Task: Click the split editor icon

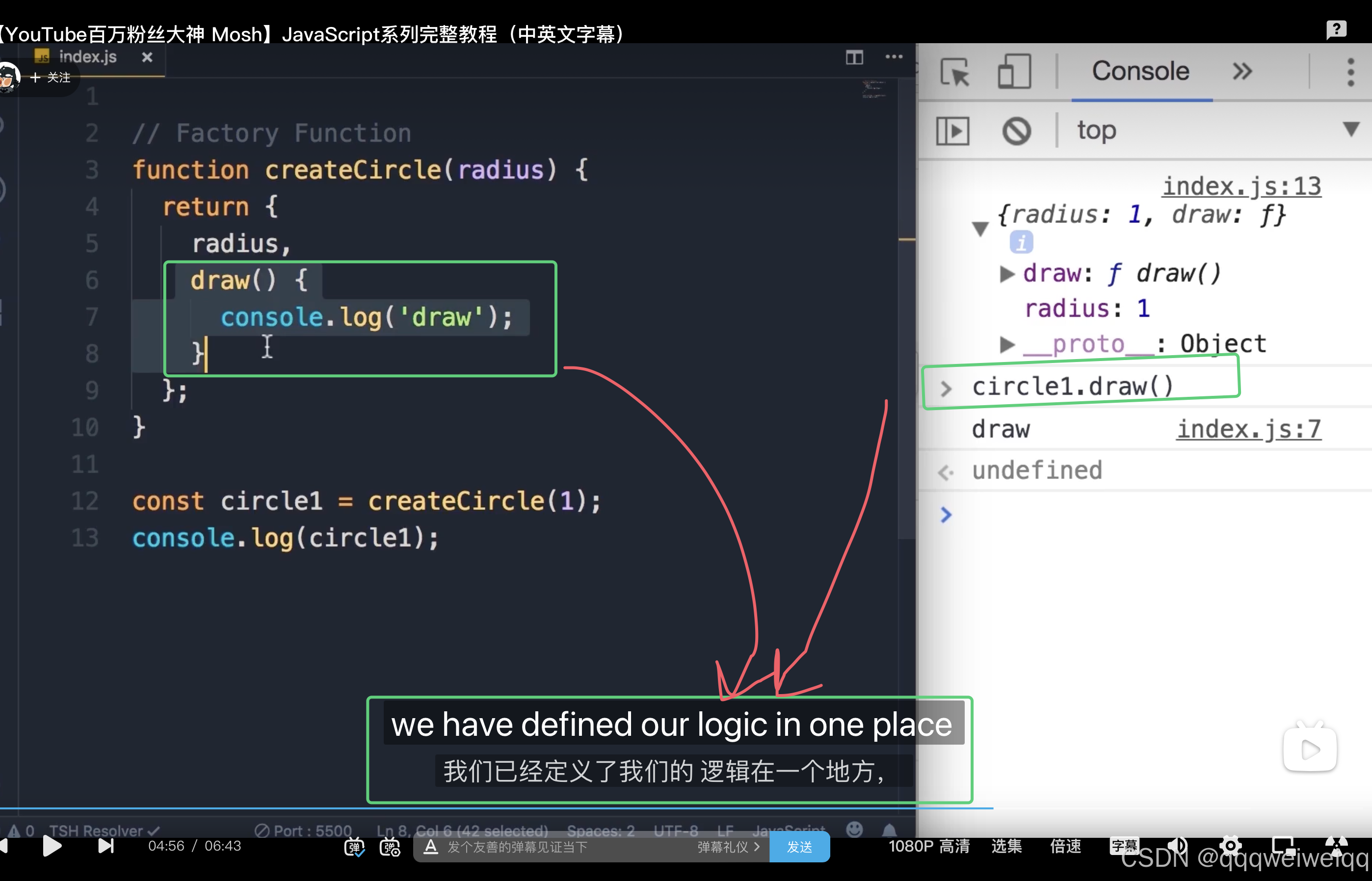Action: click(854, 57)
